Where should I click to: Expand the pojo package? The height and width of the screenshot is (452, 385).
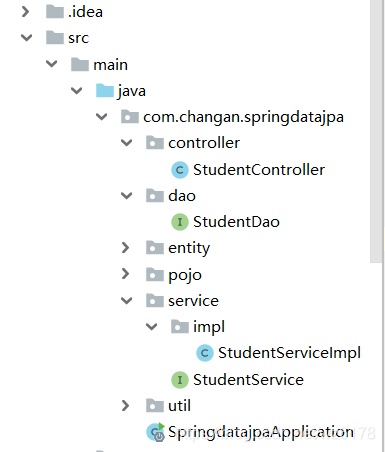click(x=125, y=274)
